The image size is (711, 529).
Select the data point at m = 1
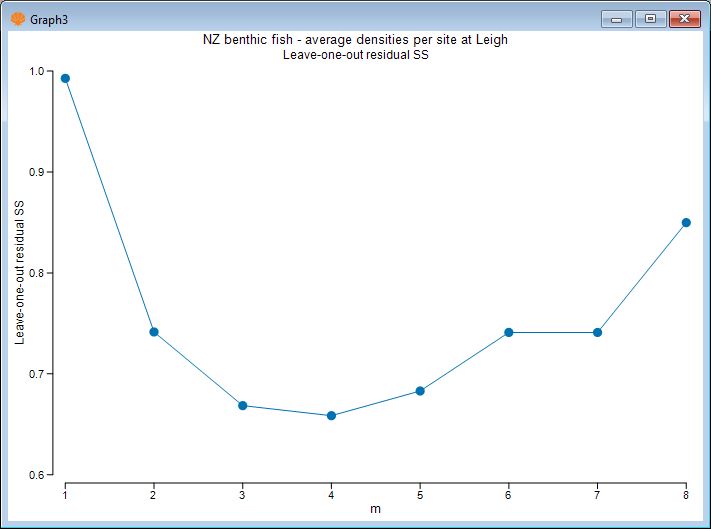tap(65, 78)
